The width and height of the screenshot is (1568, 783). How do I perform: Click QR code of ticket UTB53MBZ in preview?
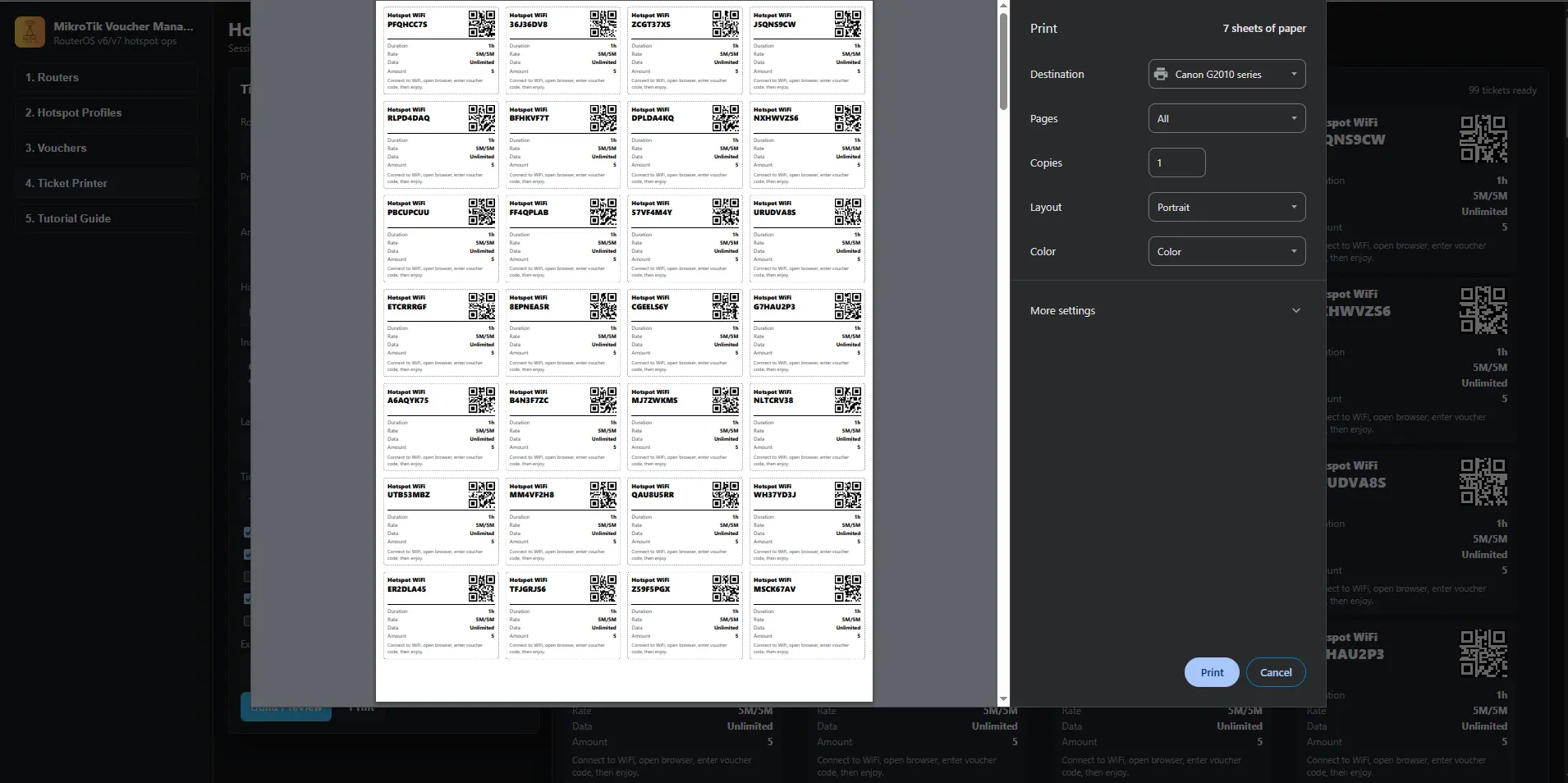[482, 495]
